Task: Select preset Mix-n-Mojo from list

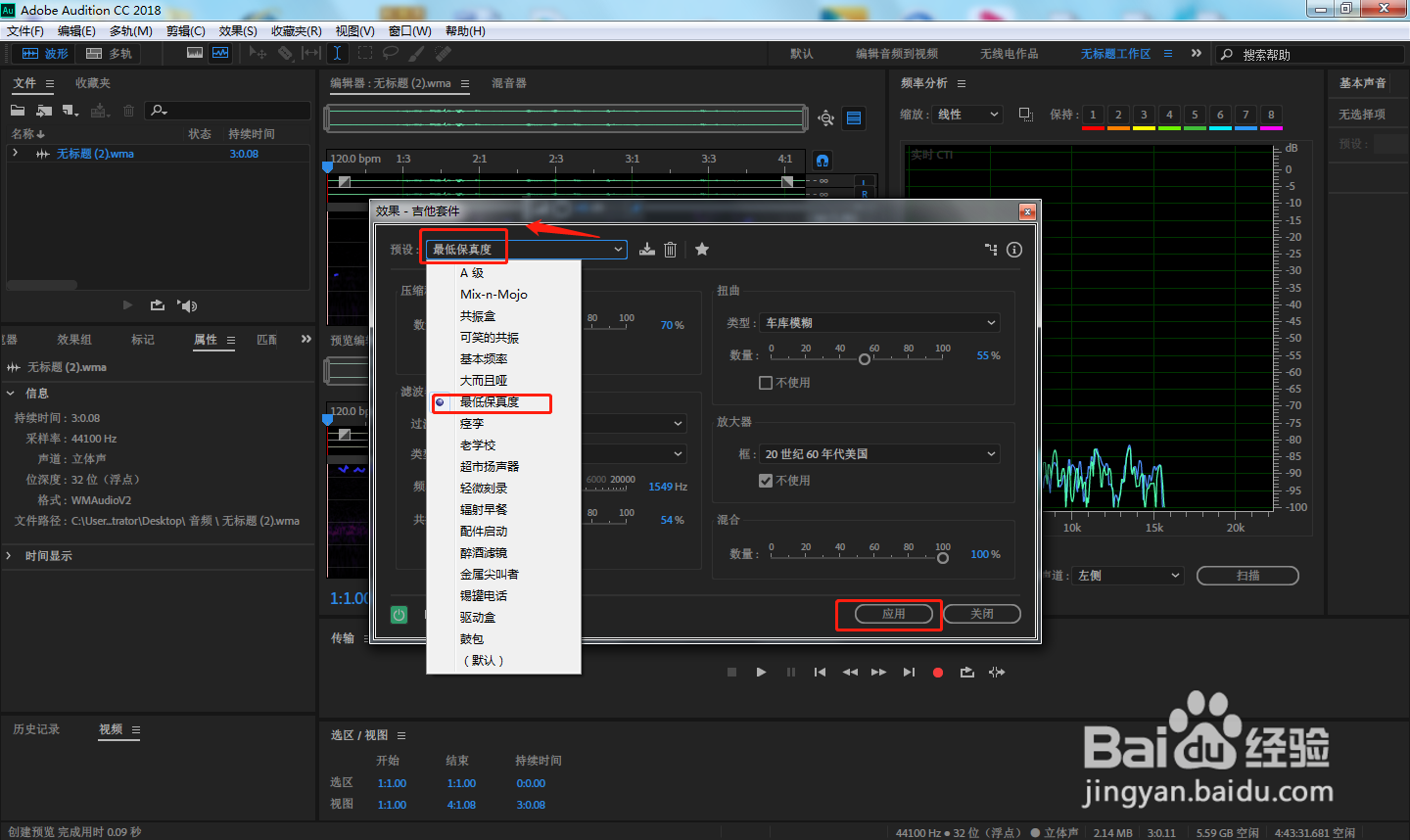Action: point(493,295)
